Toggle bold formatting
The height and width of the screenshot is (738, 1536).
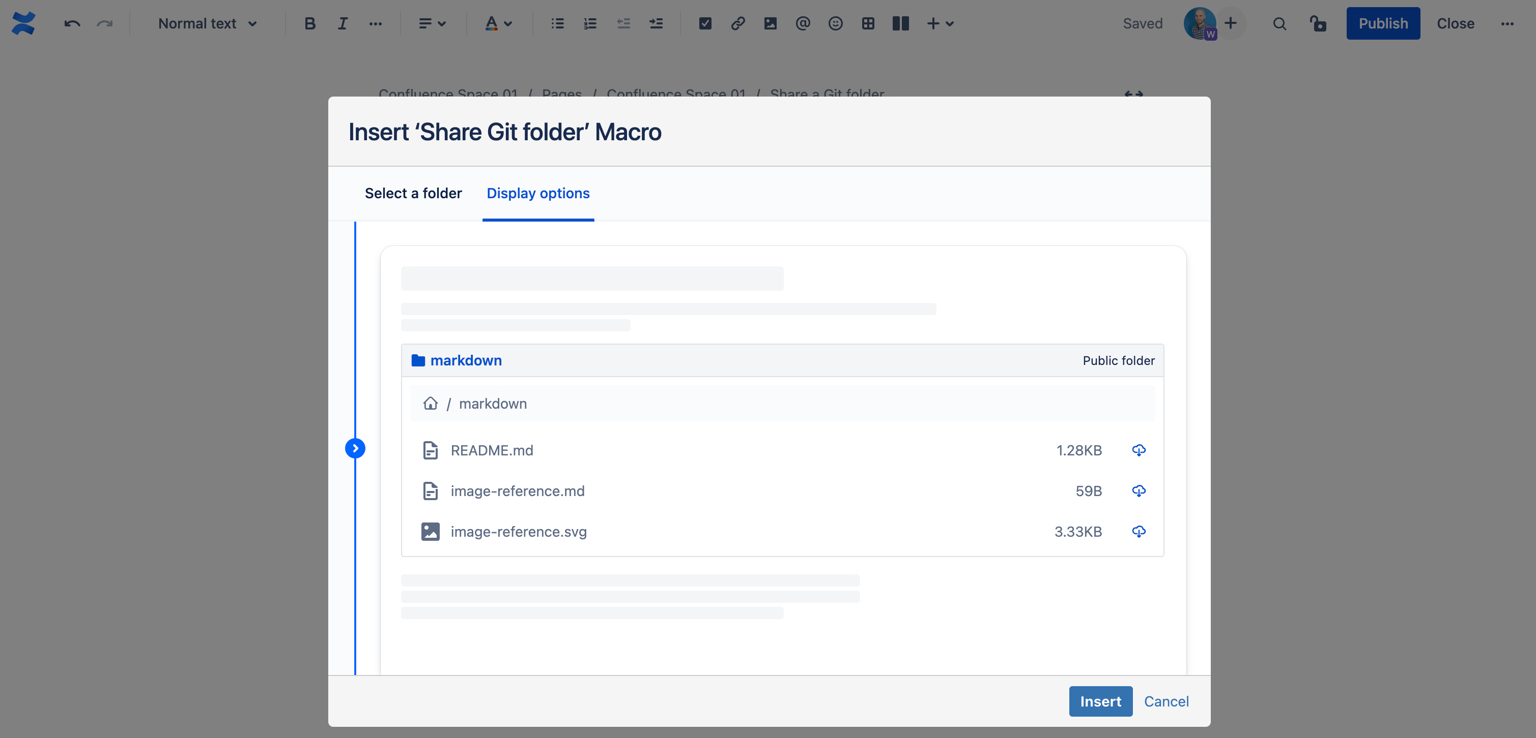click(x=310, y=23)
